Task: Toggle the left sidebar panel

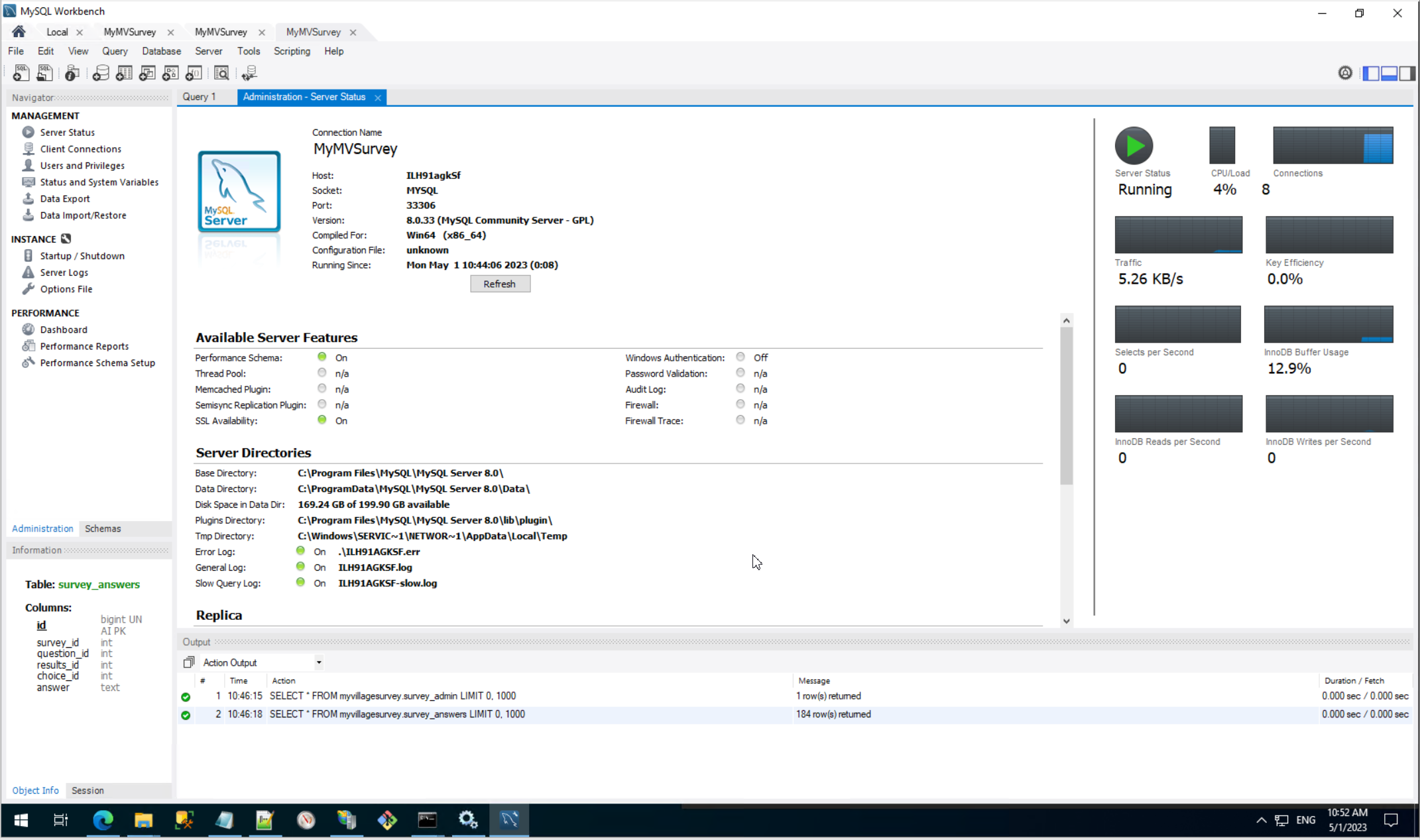Action: tap(1371, 73)
